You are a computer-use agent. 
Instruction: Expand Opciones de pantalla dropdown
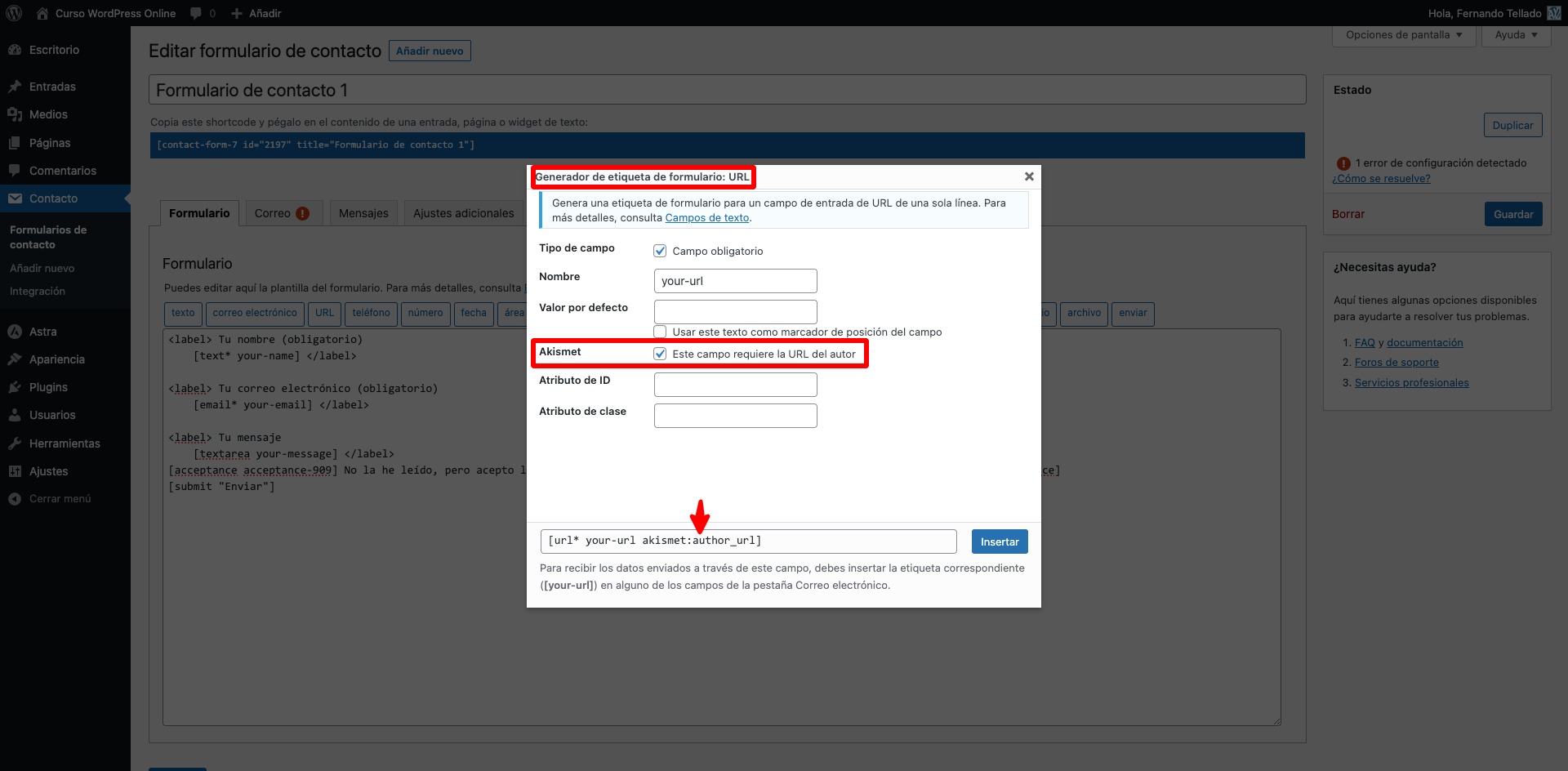(x=1404, y=35)
